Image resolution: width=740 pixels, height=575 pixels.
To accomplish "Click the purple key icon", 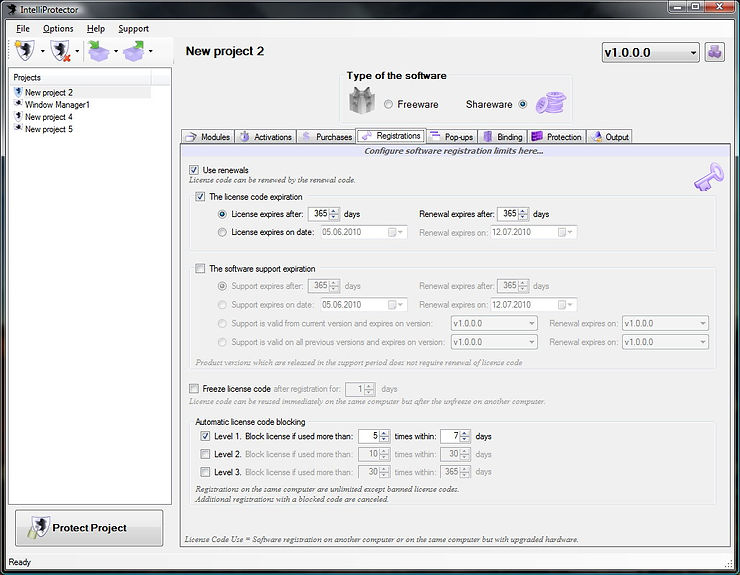I will (x=708, y=177).
